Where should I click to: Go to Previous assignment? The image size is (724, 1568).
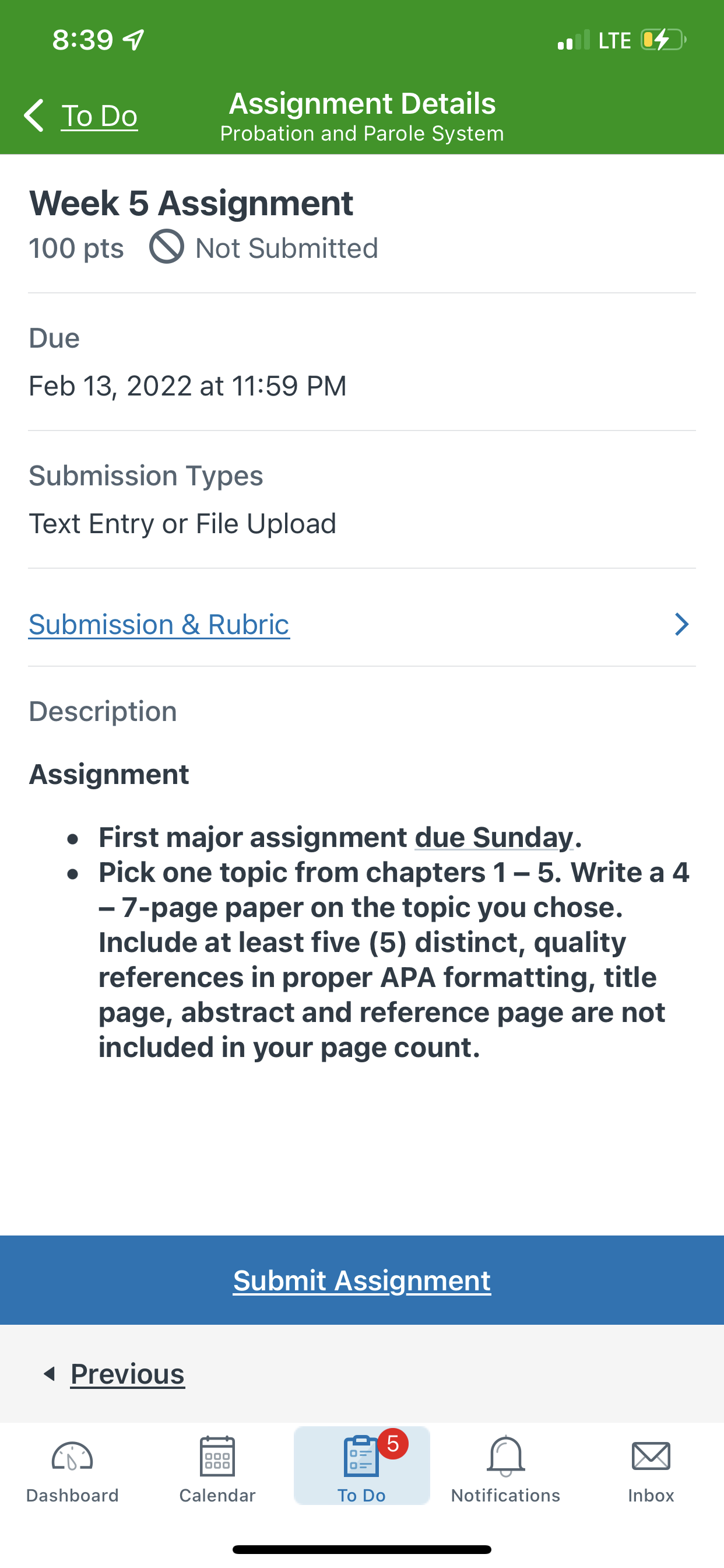click(127, 1374)
